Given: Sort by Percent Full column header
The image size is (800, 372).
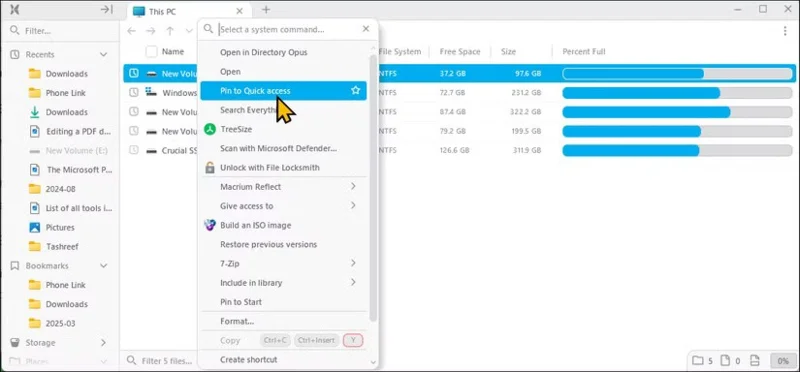Looking at the screenshot, I should point(584,52).
